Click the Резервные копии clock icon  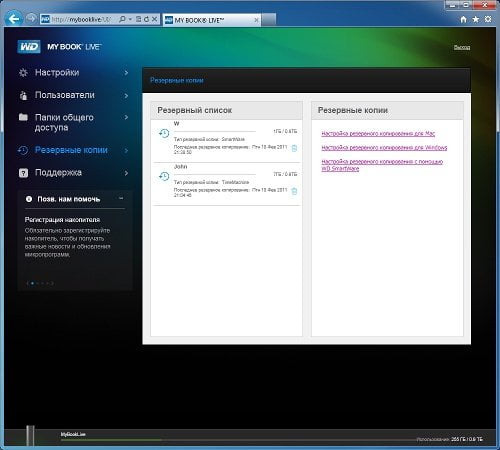(x=23, y=150)
